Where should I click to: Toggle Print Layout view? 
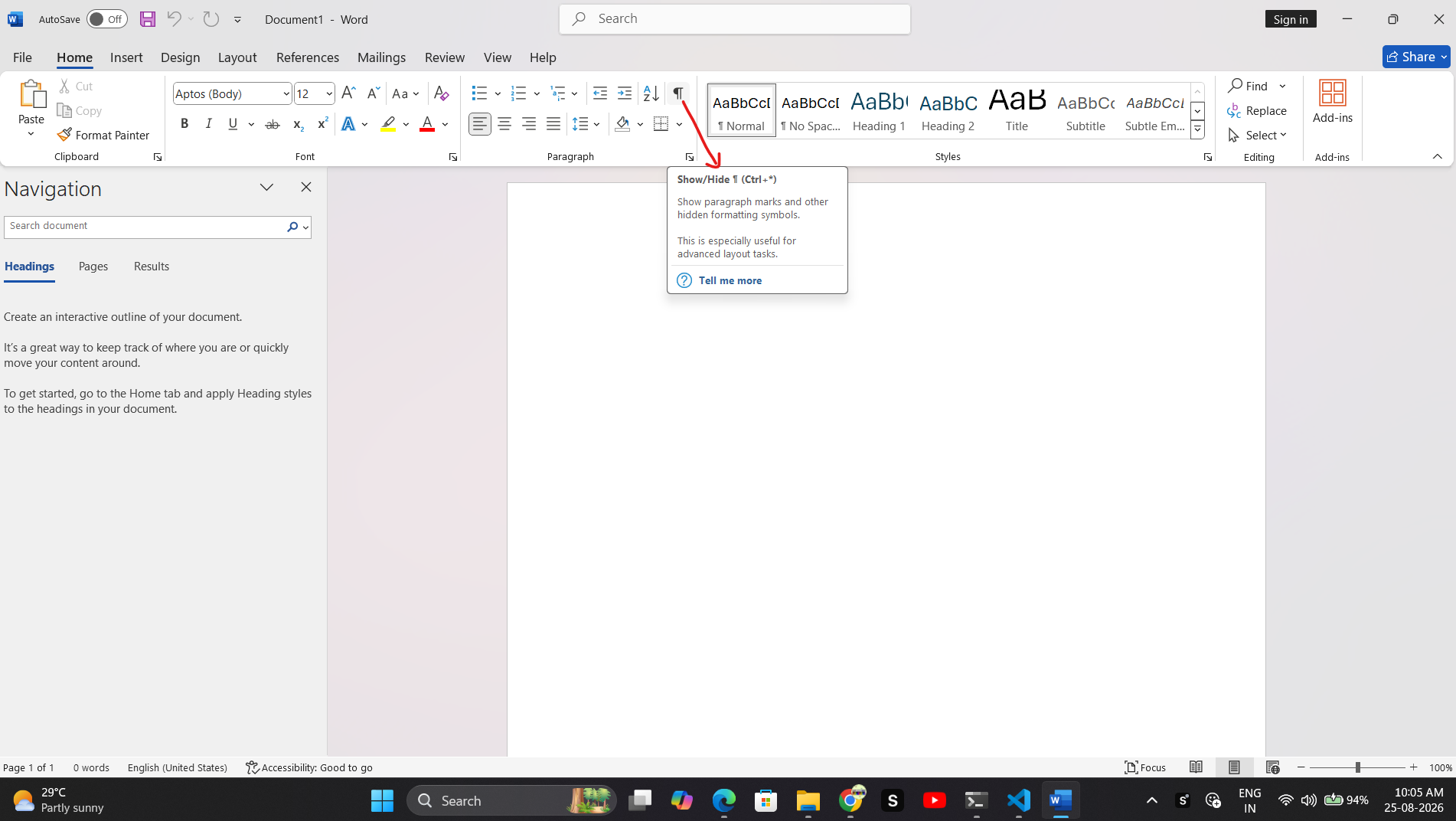(x=1234, y=767)
